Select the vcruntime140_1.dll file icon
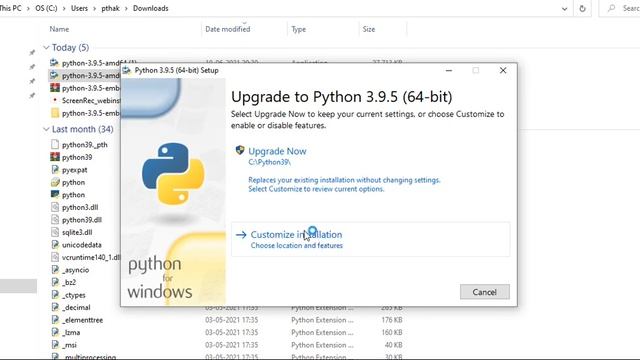The image size is (640, 360). click(x=55, y=257)
